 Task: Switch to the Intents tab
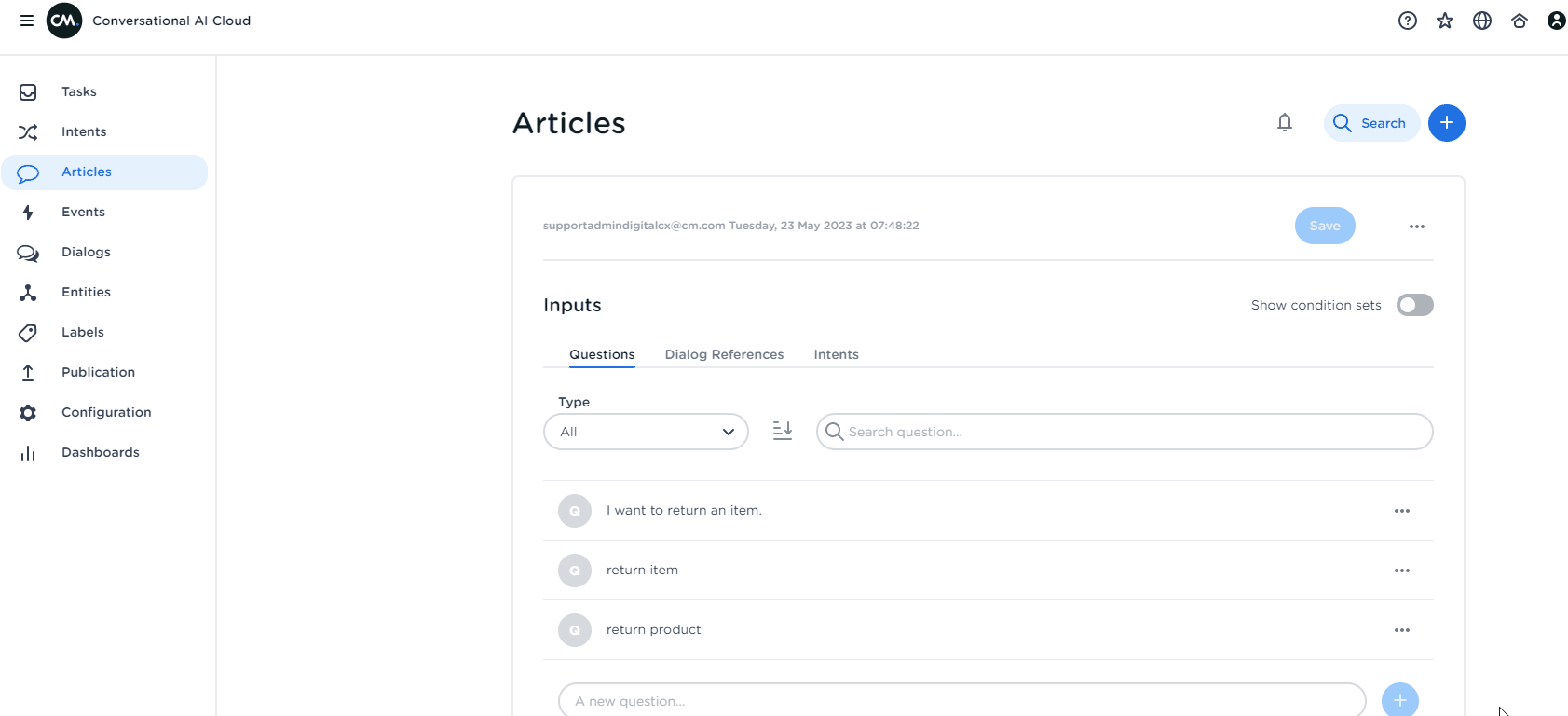pyautogui.click(x=836, y=354)
